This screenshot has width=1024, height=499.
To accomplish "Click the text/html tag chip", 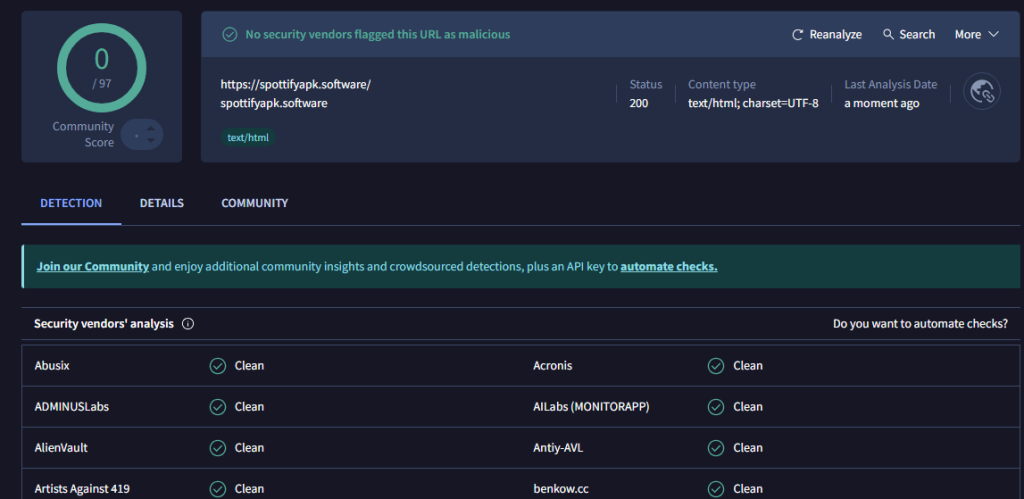I will (x=248, y=138).
